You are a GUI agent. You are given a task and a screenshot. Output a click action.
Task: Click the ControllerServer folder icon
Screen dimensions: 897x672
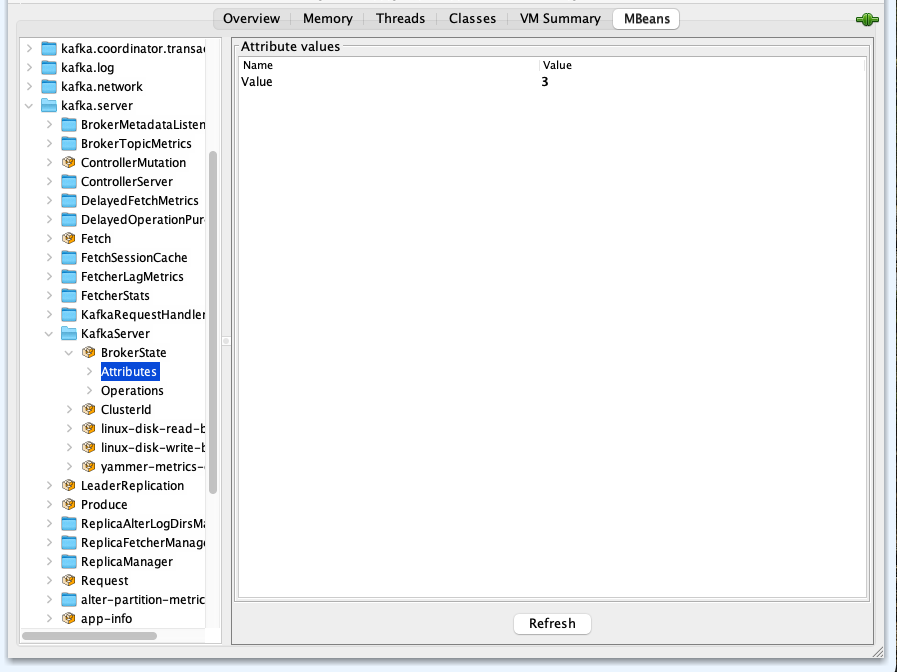coord(69,181)
